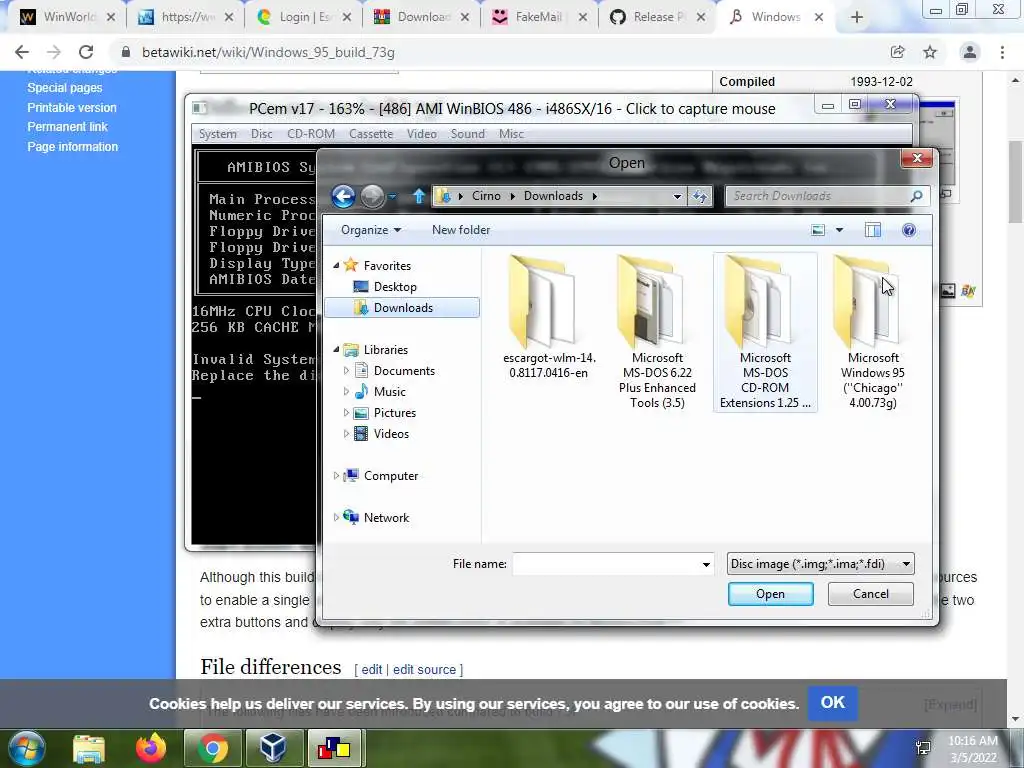The width and height of the screenshot is (1024, 768).
Task: Select the Microsoft MS-DOS 6.22 Plus Enhanced Tools folder
Action: 657,332
